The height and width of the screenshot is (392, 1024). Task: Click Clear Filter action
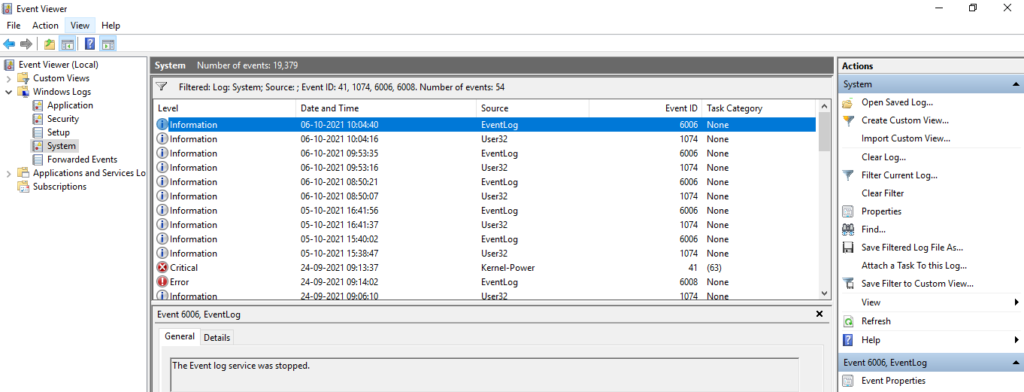click(x=882, y=193)
